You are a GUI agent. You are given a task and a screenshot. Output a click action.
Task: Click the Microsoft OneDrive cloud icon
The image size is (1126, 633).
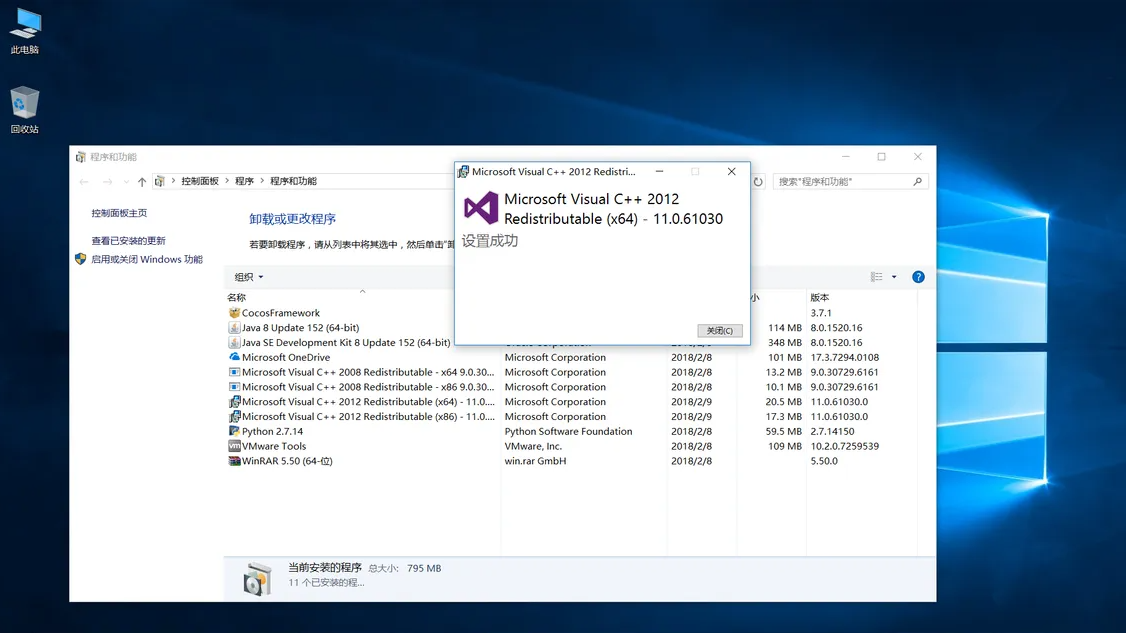coord(234,357)
